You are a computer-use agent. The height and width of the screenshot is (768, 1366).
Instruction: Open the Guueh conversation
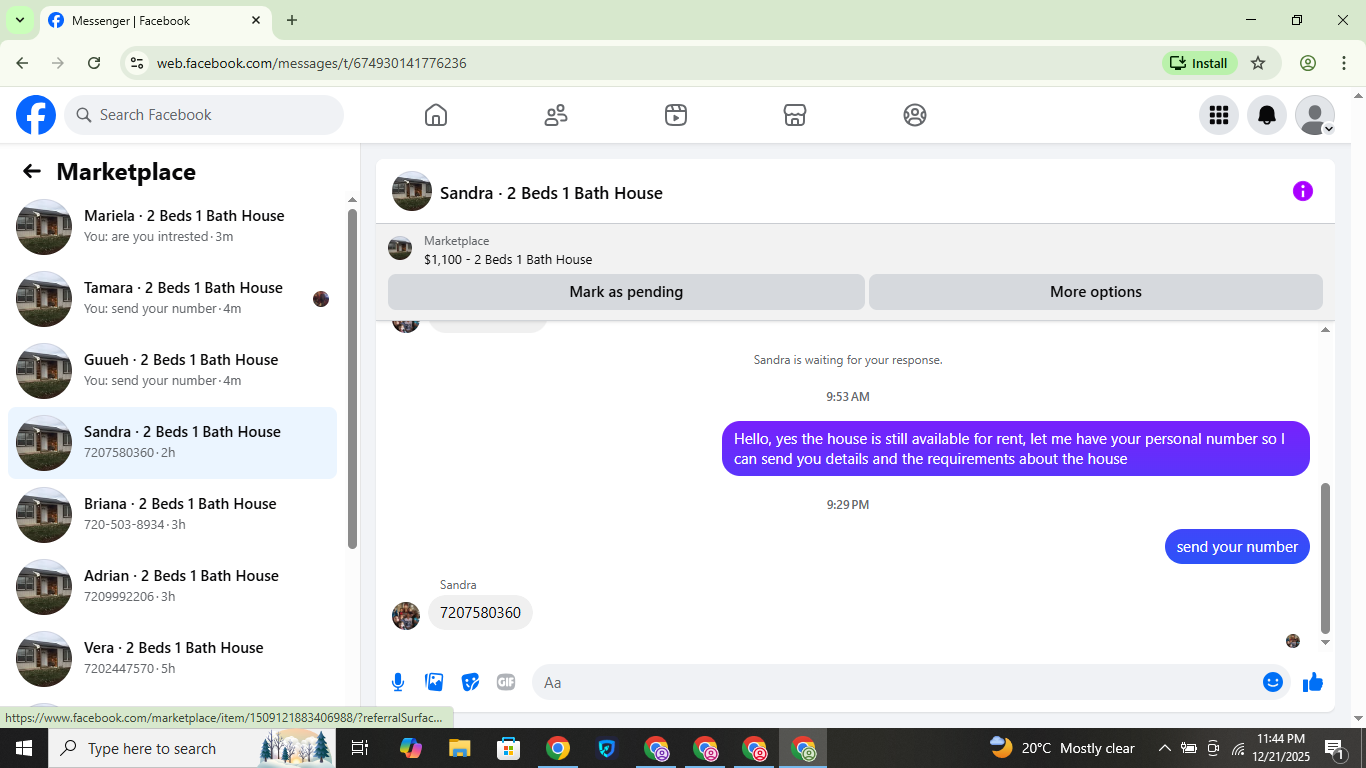point(172,371)
